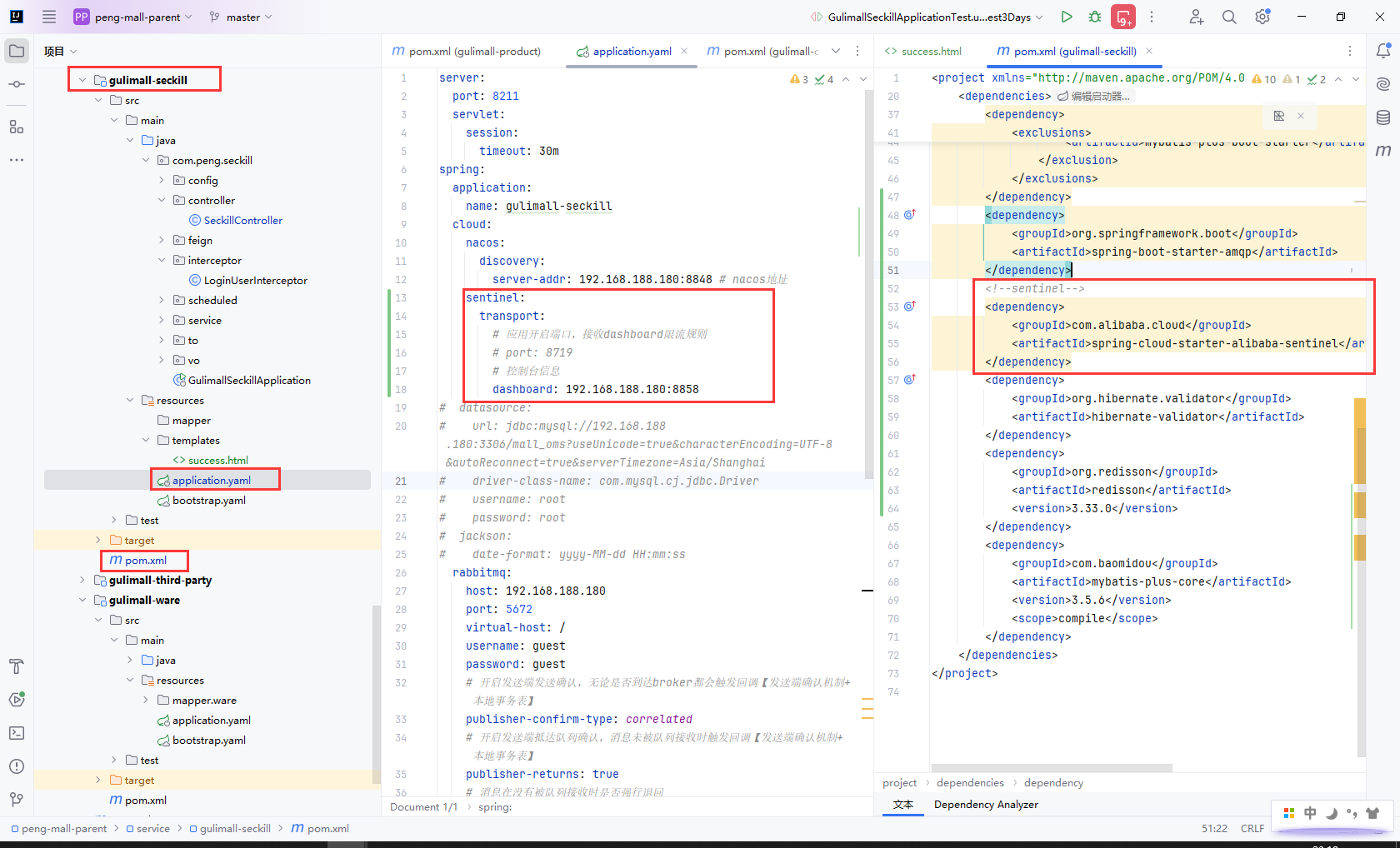The height and width of the screenshot is (848, 1400).
Task: Open the master branch dropdown
Action: click(x=241, y=17)
